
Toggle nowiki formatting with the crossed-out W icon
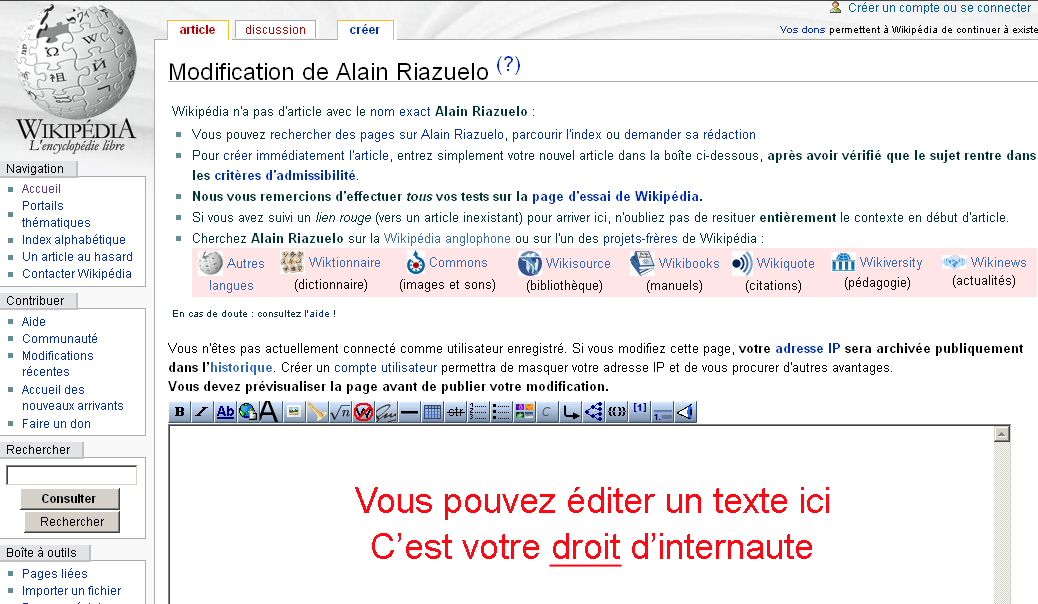click(363, 412)
